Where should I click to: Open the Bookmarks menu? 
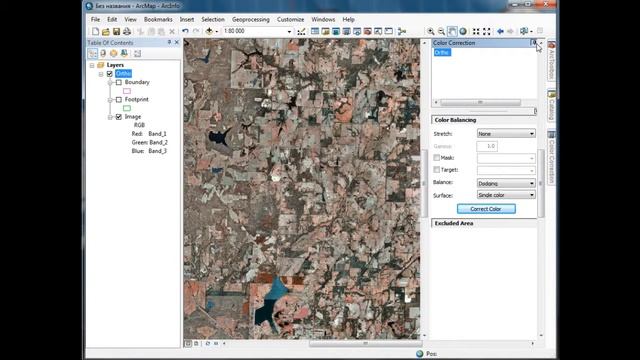[158, 19]
